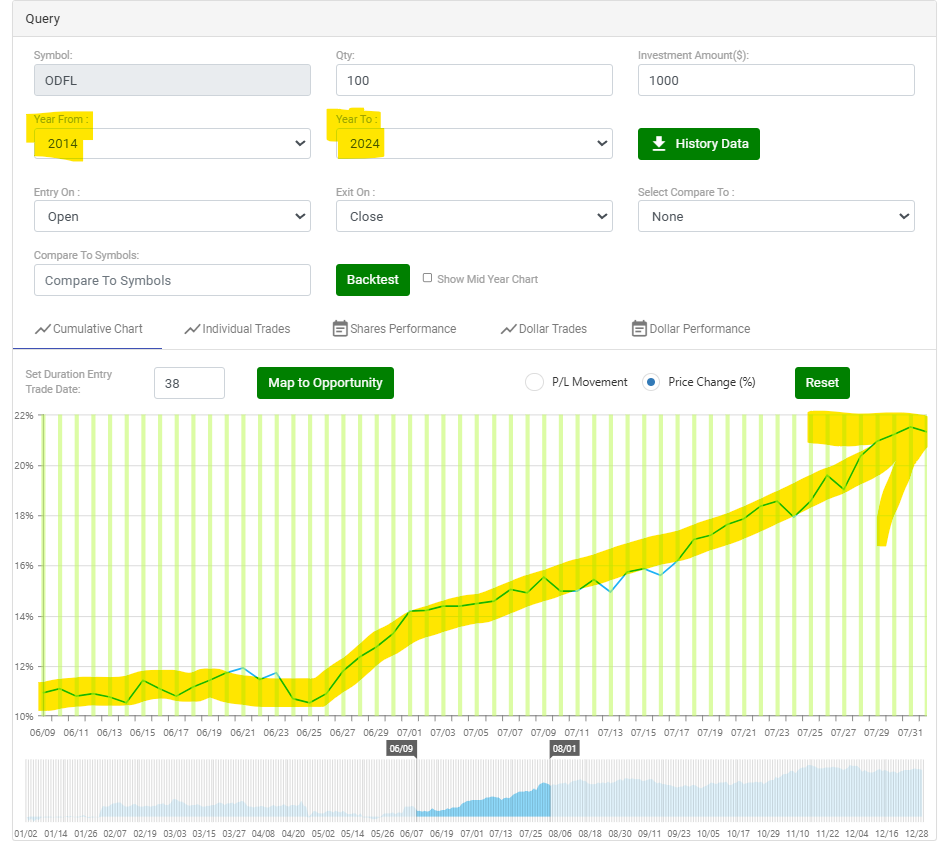947x852 pixels.
Task: Enable the Show Mid Year Chart checkbox
Action: click(x=428, y=278)
